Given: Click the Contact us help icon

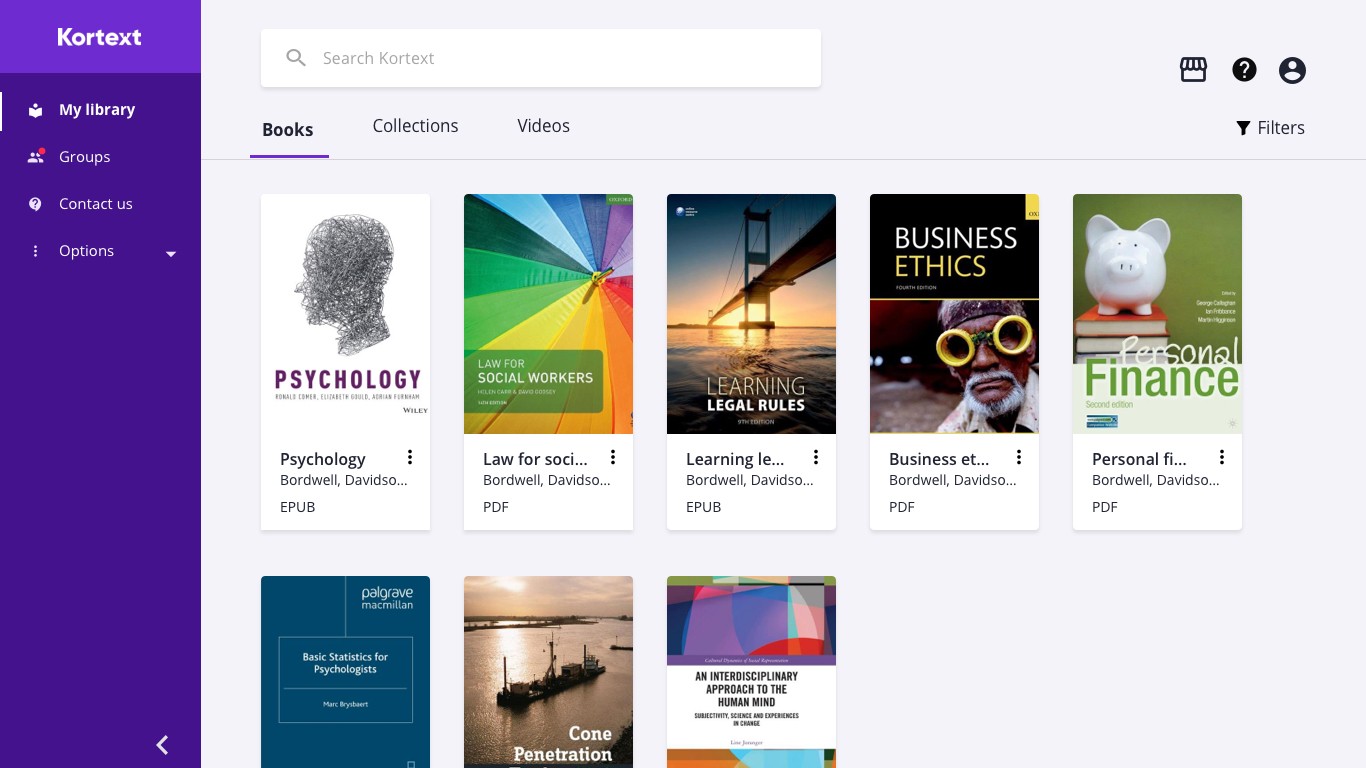Looking at the screenshot, I should (x=36, y=204).
